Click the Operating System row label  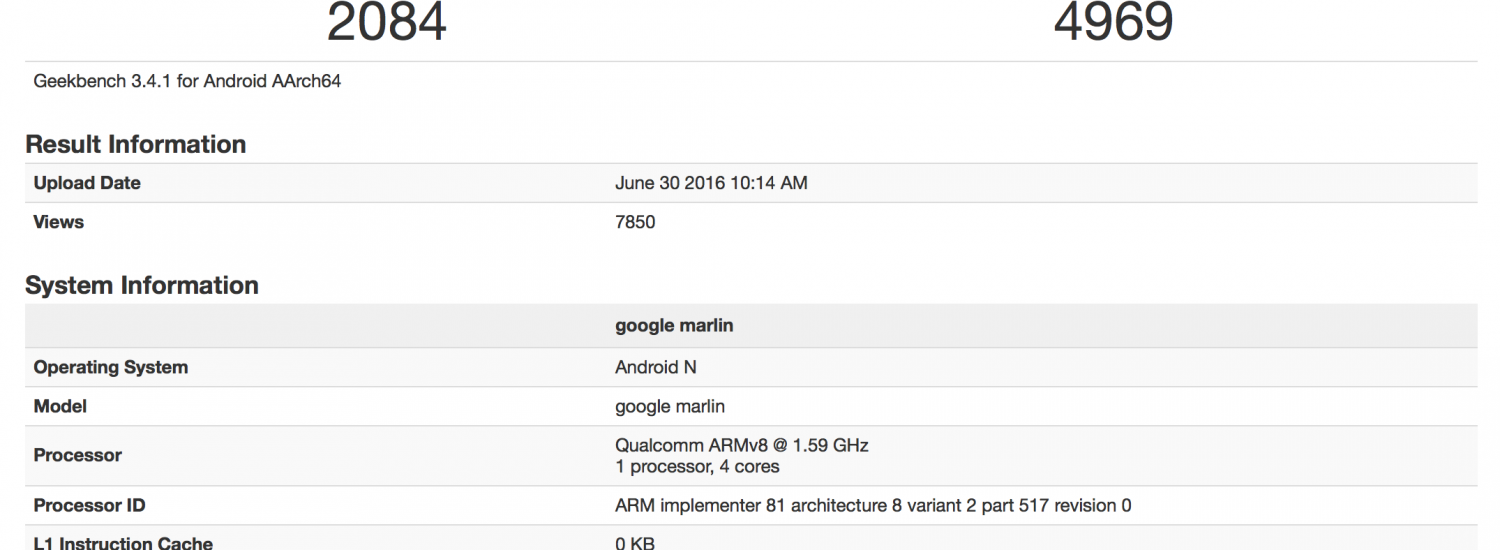[111, 367]
